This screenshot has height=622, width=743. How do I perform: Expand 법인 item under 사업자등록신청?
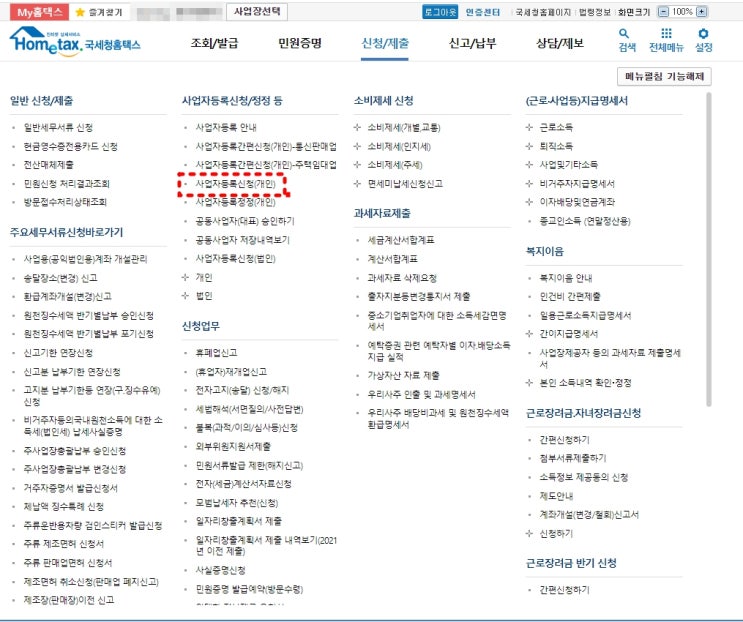[x=185, y=296]
